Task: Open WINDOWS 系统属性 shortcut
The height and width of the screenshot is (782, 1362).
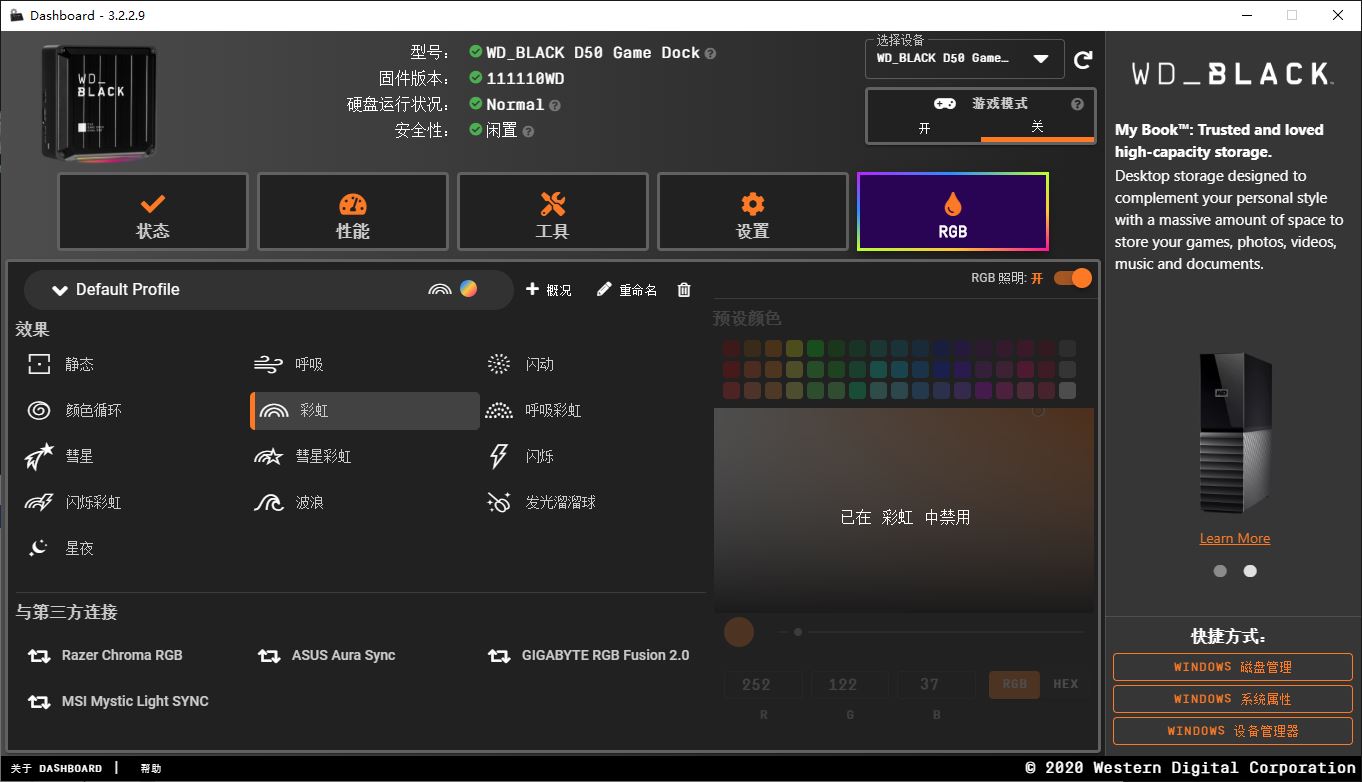Action: click(1233, 699)
